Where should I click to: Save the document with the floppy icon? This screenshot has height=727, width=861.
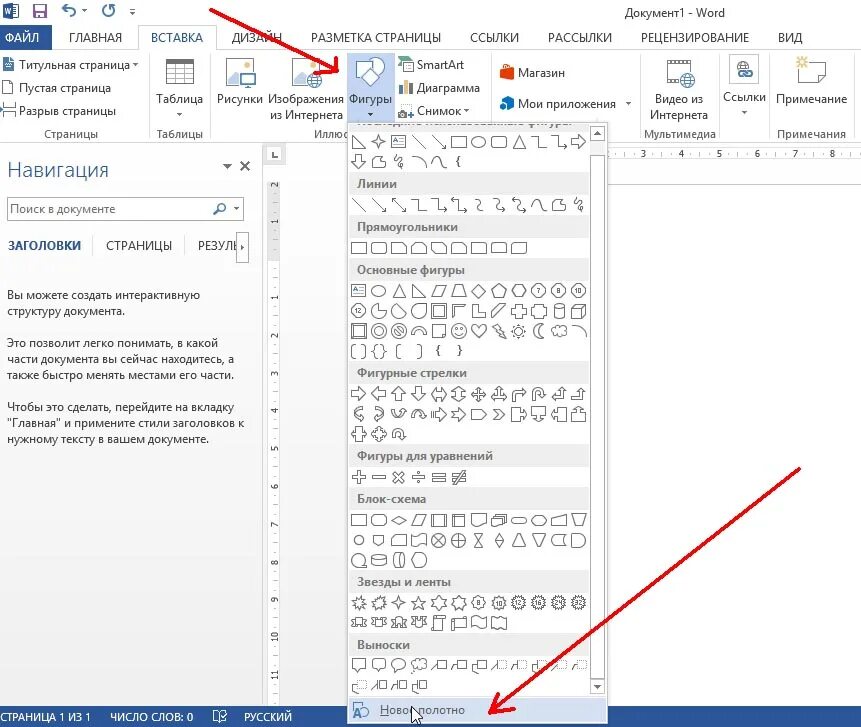(40, 11)
